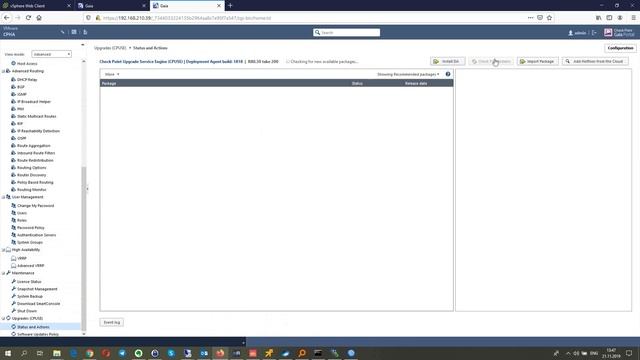
Task: Collapse the High Availability tree group
Action: (3, 250)
